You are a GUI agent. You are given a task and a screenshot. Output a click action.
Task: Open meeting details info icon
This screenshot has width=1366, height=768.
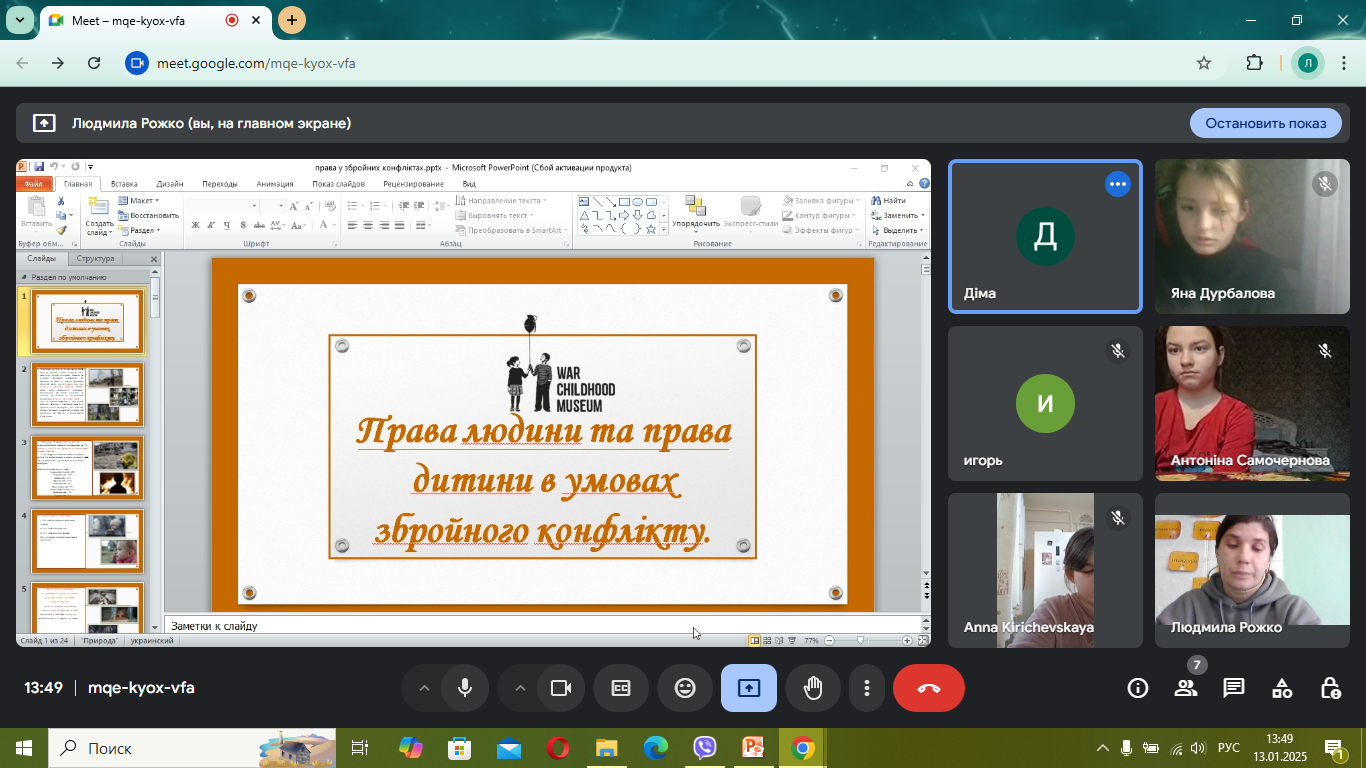click(x=1138, y=688)
